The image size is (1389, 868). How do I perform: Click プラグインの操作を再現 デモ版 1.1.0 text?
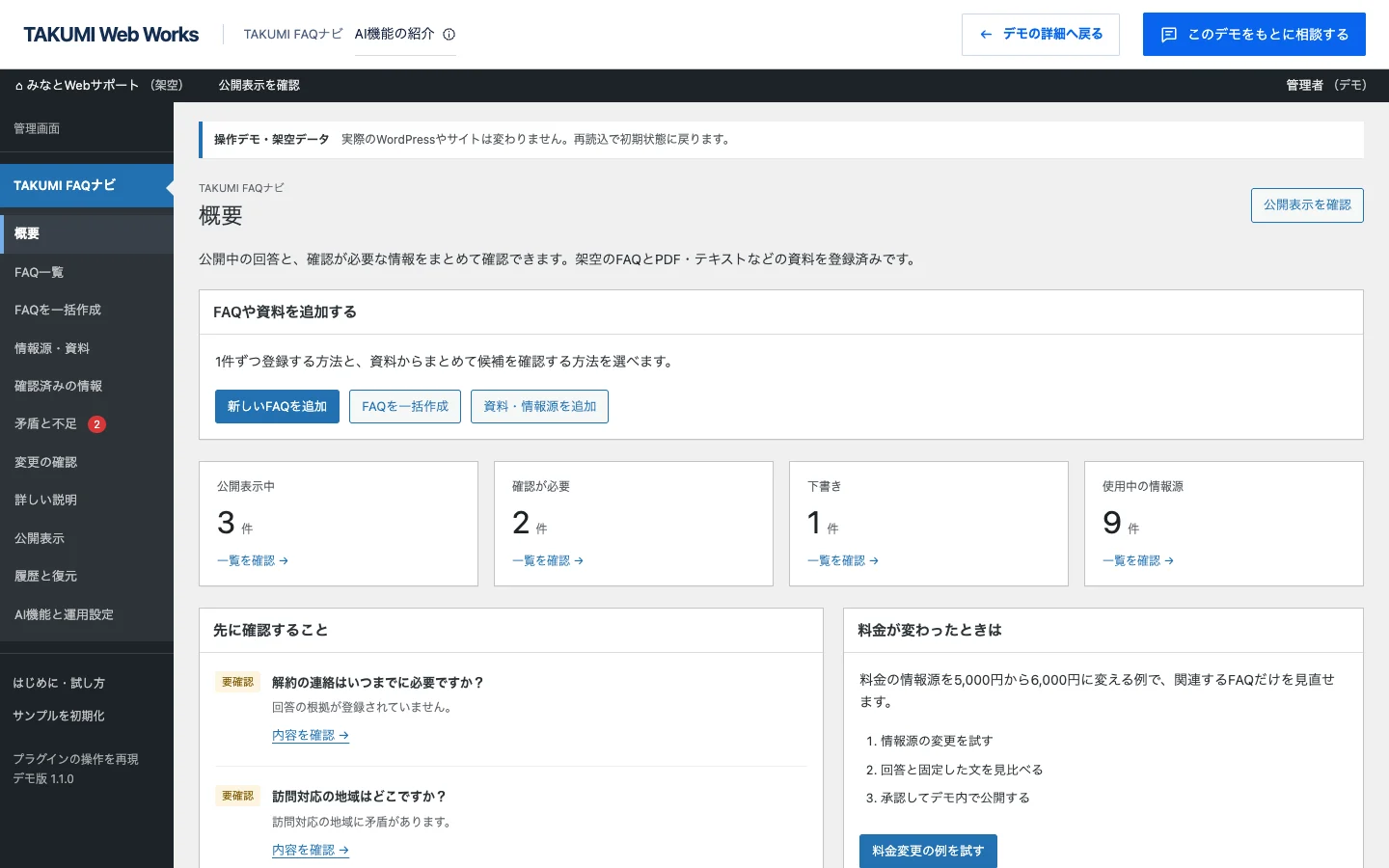(x=75, y=769)
